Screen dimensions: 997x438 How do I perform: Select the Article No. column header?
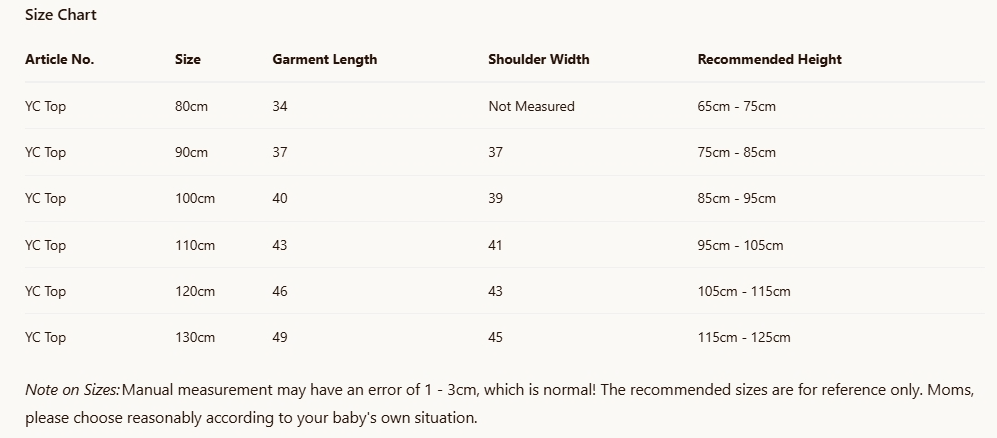pos(59,59)
